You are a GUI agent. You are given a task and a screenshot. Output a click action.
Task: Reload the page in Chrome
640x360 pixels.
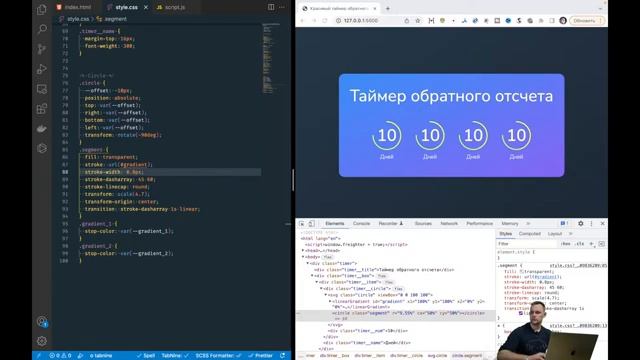pyautogui.click(x=325, y=20)
